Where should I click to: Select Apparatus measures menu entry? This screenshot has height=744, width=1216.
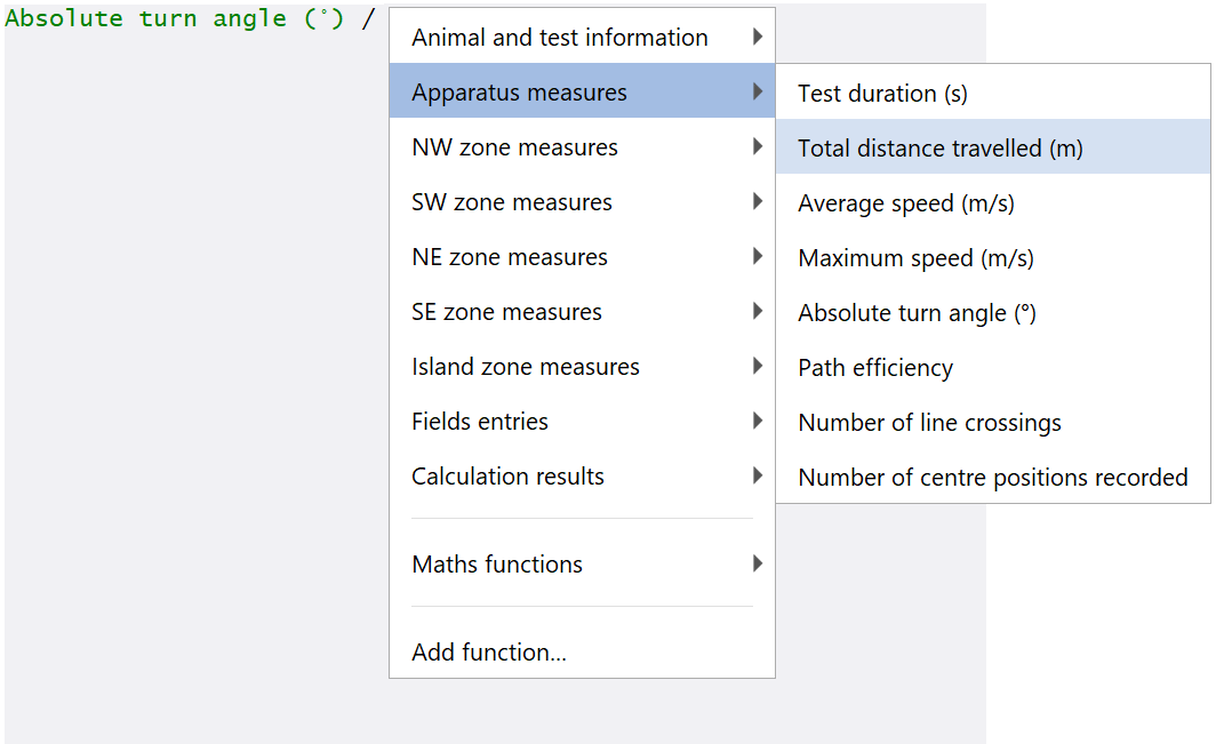582,92
